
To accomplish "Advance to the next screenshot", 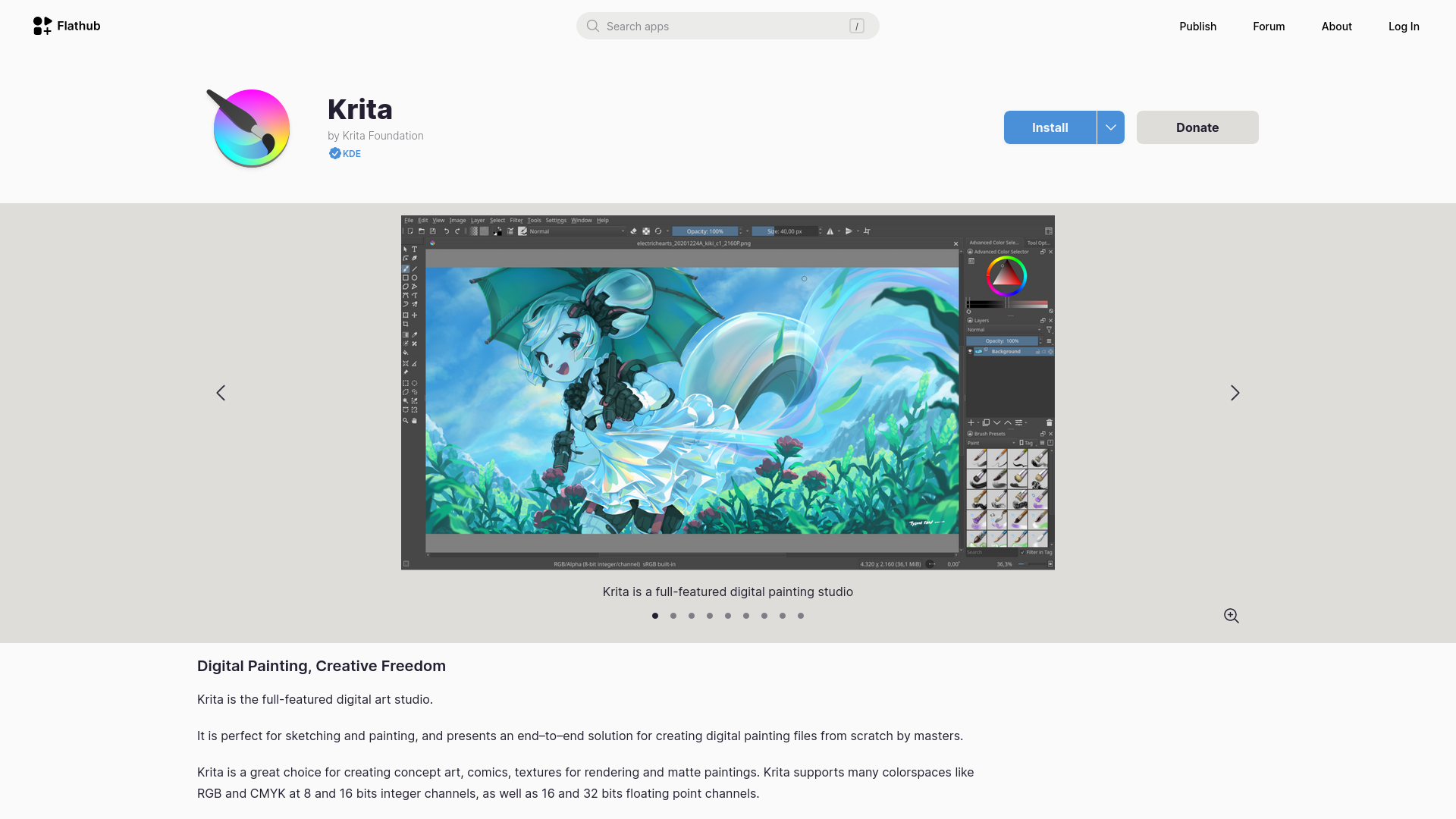I will pos(1235,393).
